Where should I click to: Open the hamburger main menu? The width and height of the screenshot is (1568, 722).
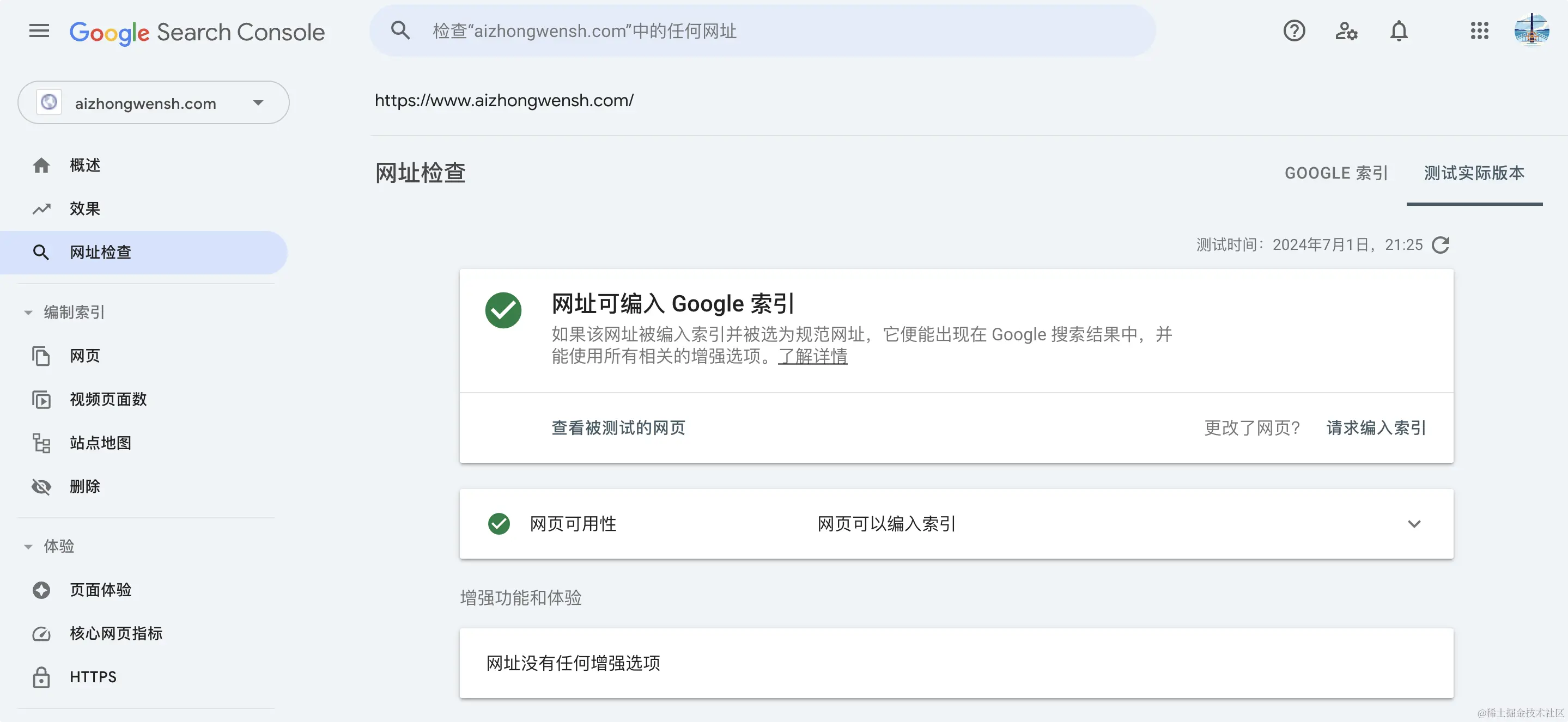[39, 31]
